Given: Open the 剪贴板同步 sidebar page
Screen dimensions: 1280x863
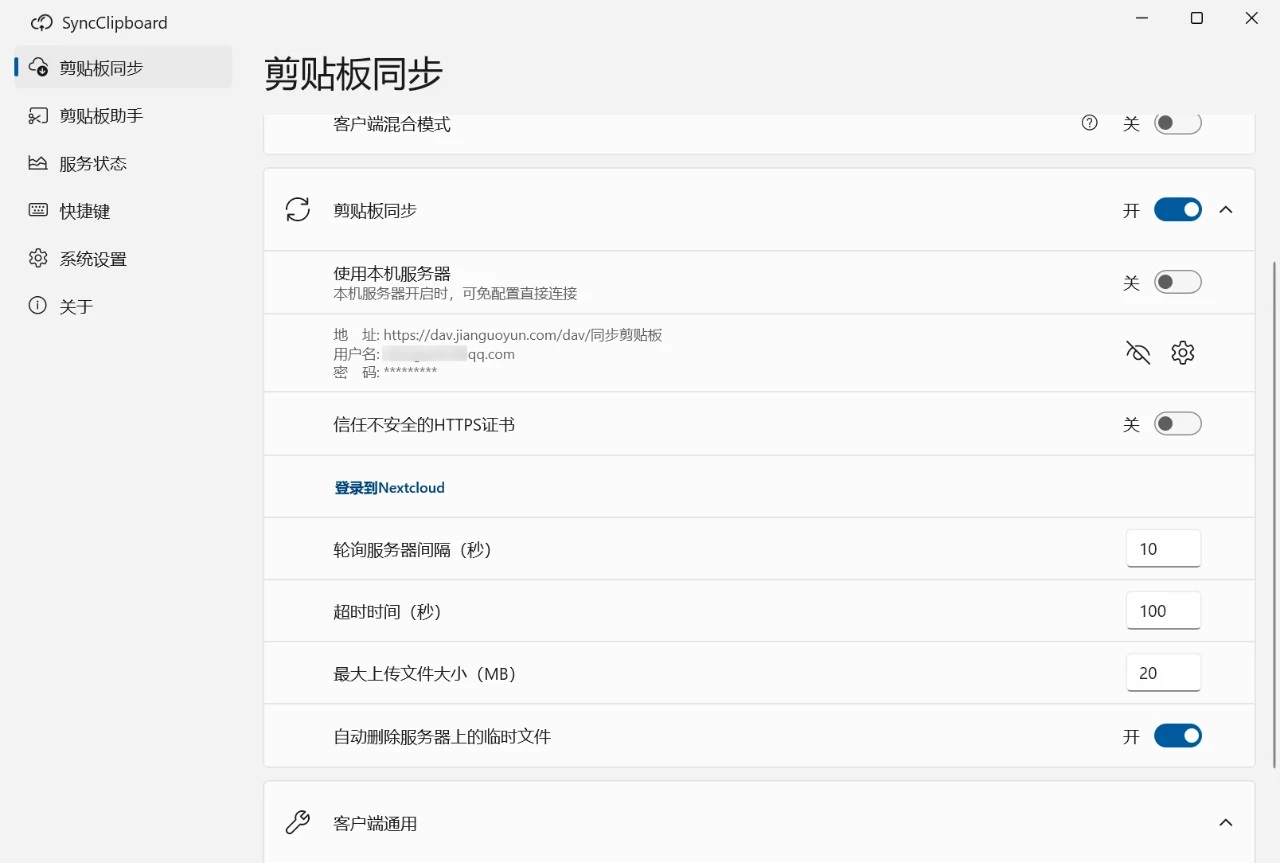Looking at the screenshot, I should click(123, 67).
